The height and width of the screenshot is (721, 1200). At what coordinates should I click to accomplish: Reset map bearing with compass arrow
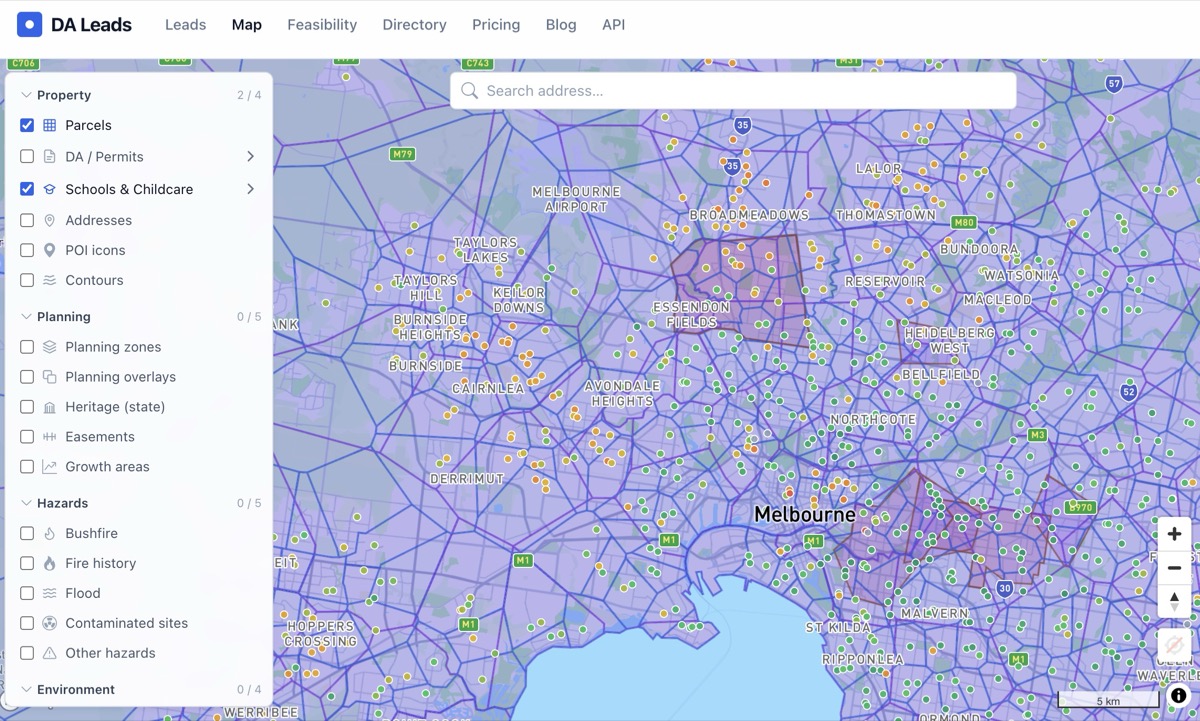click(x=1174, y=600)
